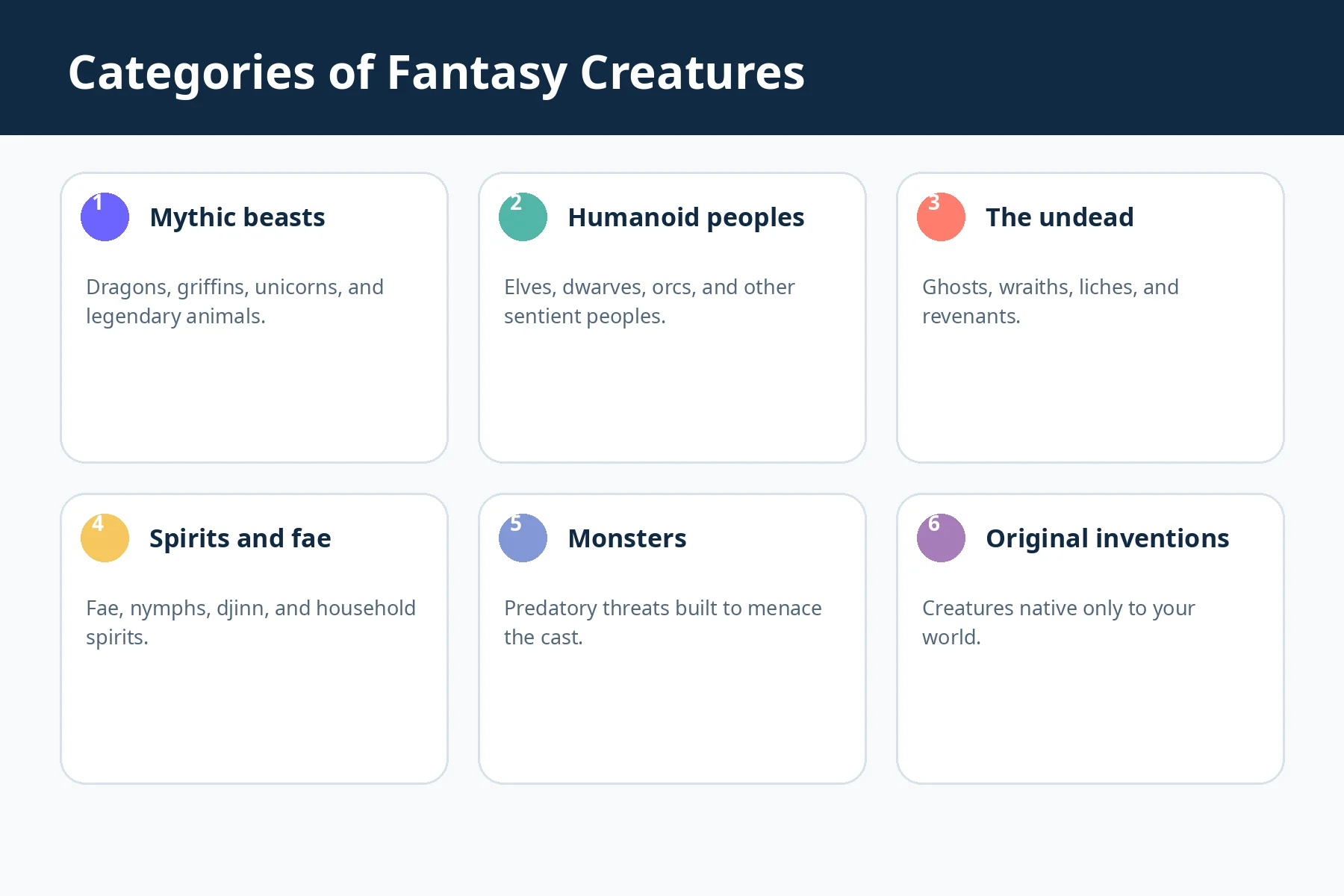Image resolution: width=1344 pixels, height=896 pixels.
Task: Click the Categories of Fantasy Creatures title
Action: 437,72
